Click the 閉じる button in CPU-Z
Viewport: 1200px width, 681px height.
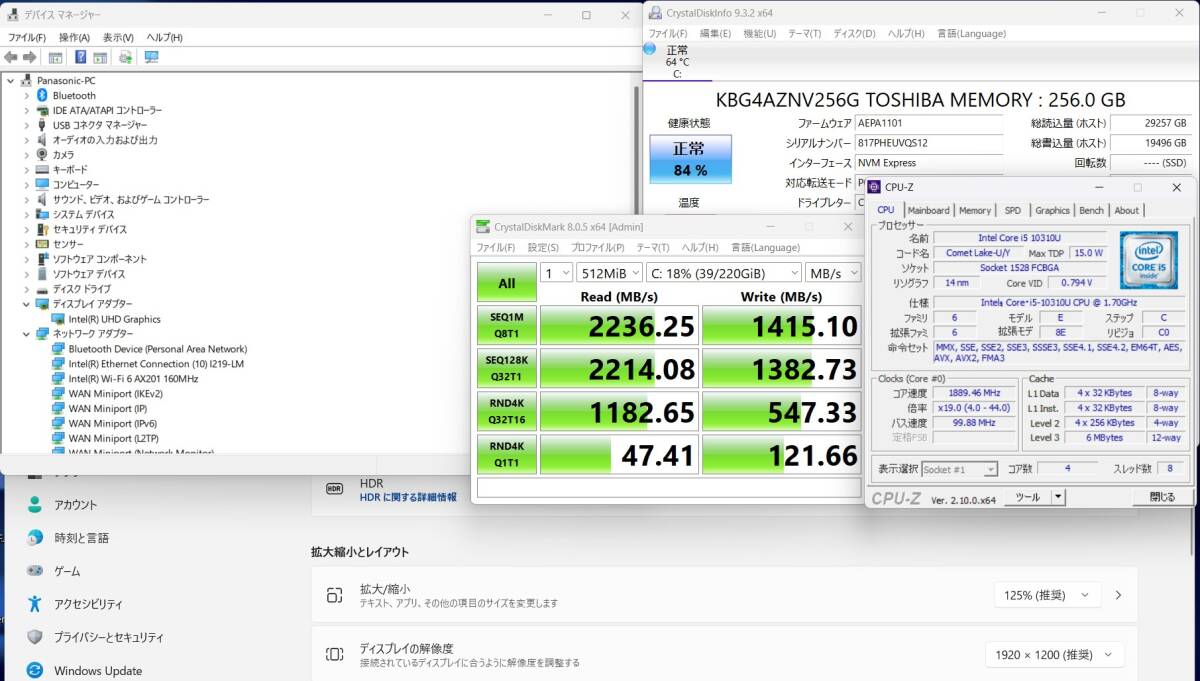[x=1162, y=497]
